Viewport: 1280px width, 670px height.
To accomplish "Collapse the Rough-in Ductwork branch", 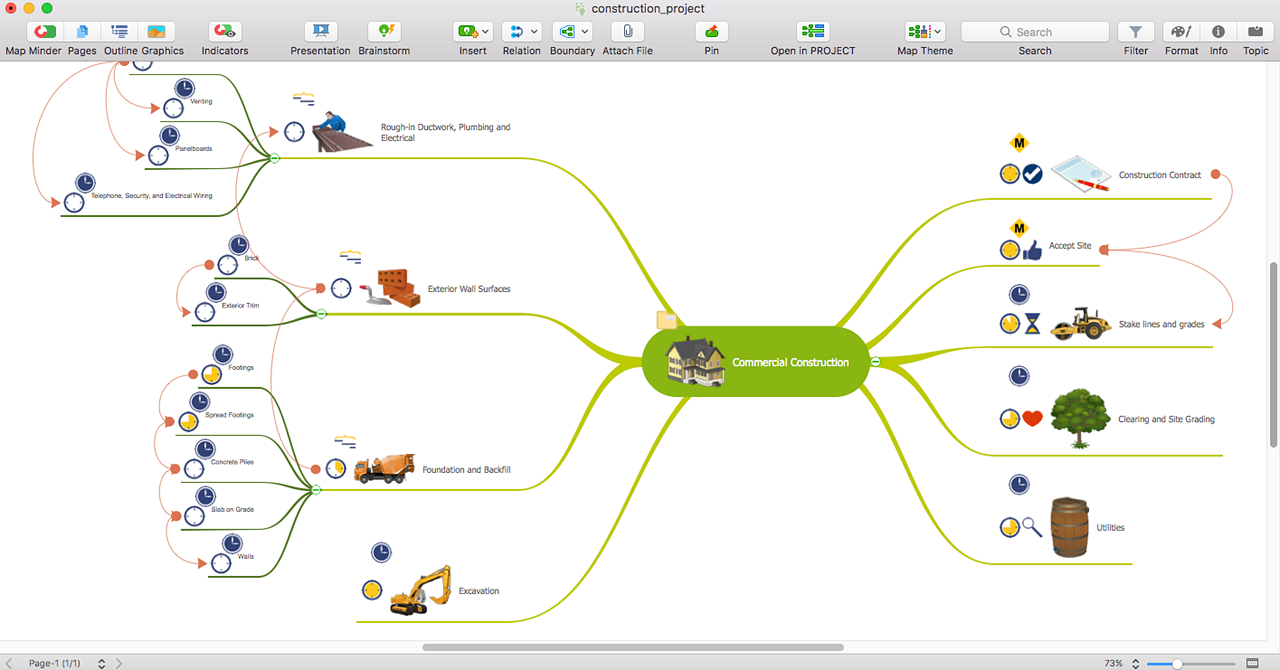I will click(x=274, y=158).
